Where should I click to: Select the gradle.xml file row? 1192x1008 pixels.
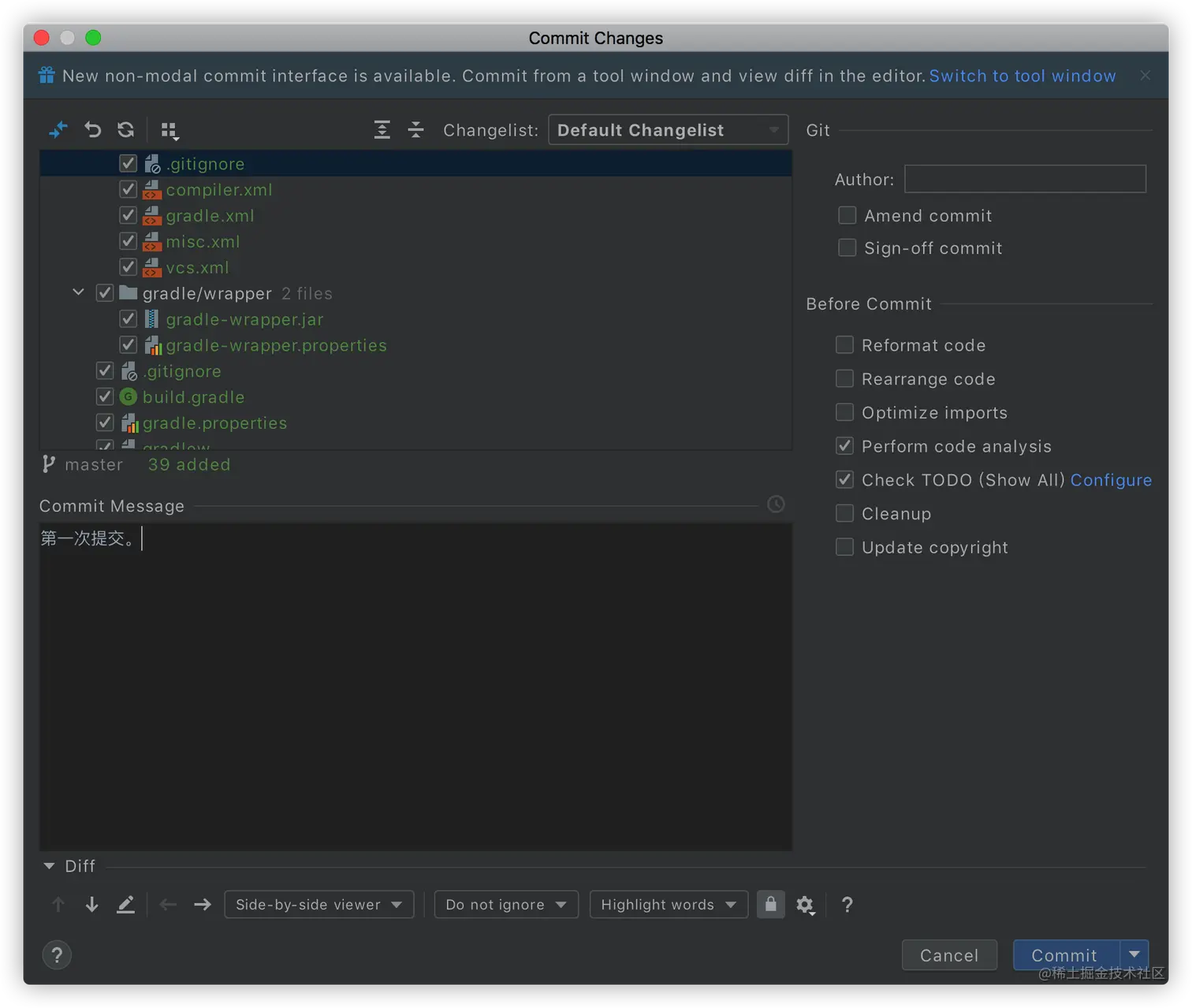[415, 216]
